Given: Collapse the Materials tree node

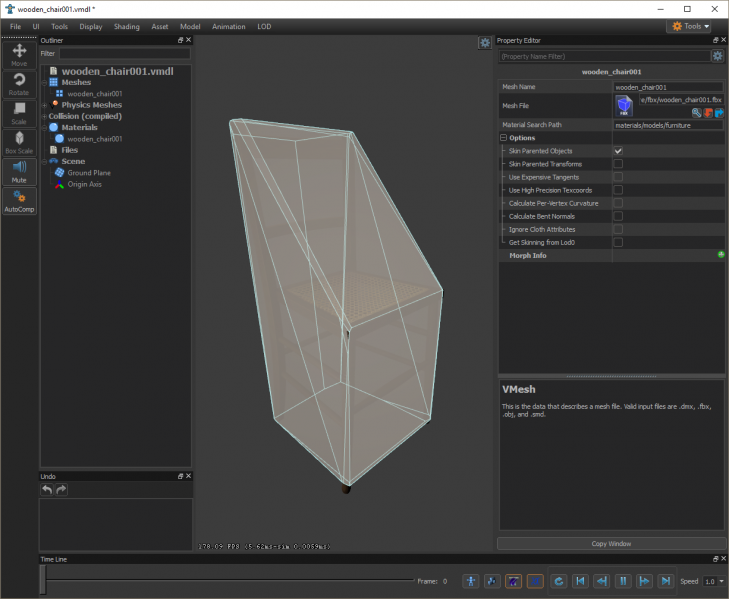Looking at the screenshot, I should coord(45,127).
